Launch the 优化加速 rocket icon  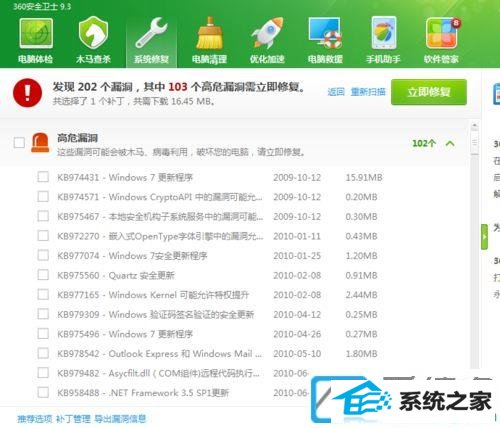(267, 33)
